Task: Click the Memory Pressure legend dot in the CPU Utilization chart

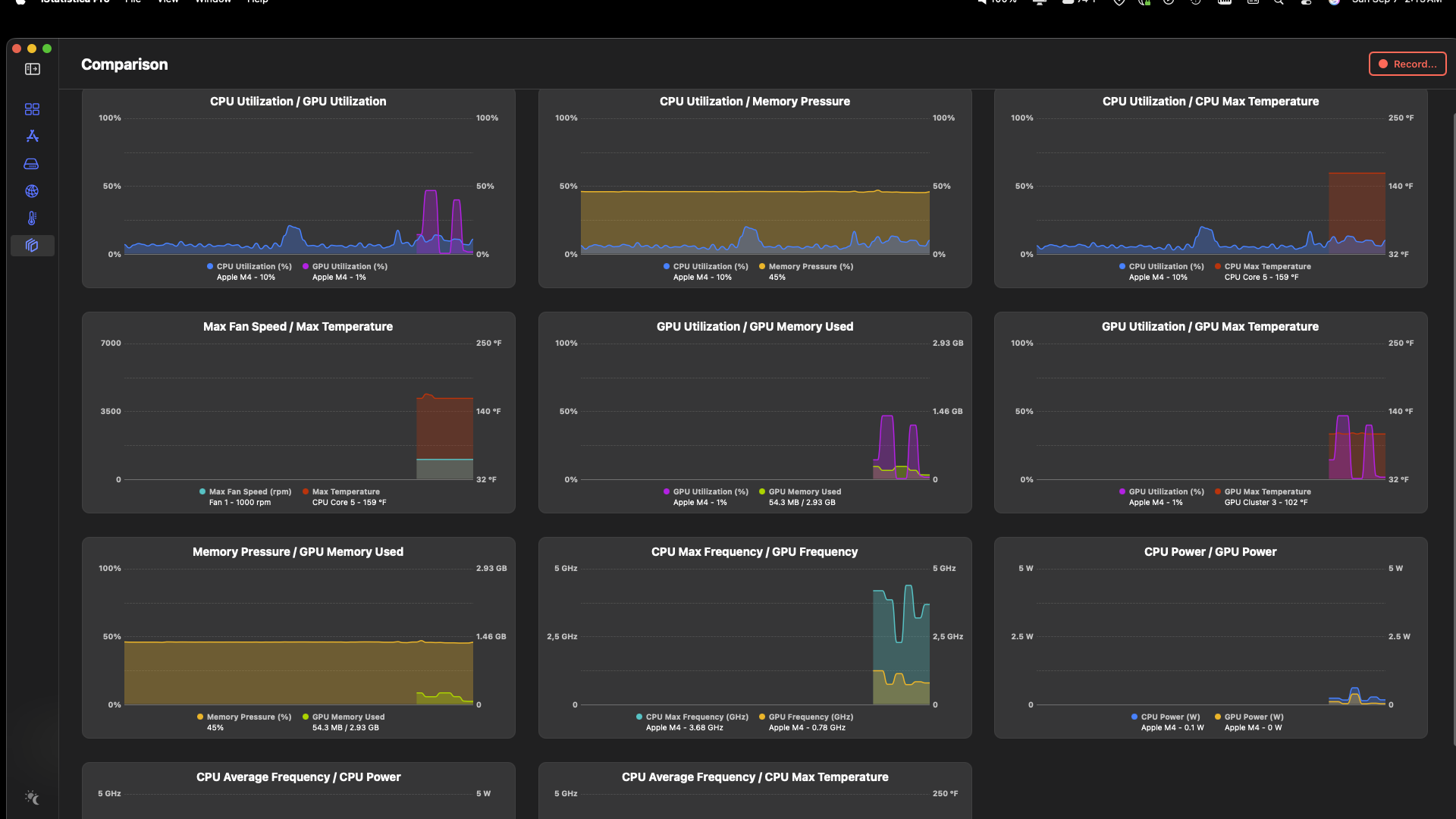Action: coord(762,267)
